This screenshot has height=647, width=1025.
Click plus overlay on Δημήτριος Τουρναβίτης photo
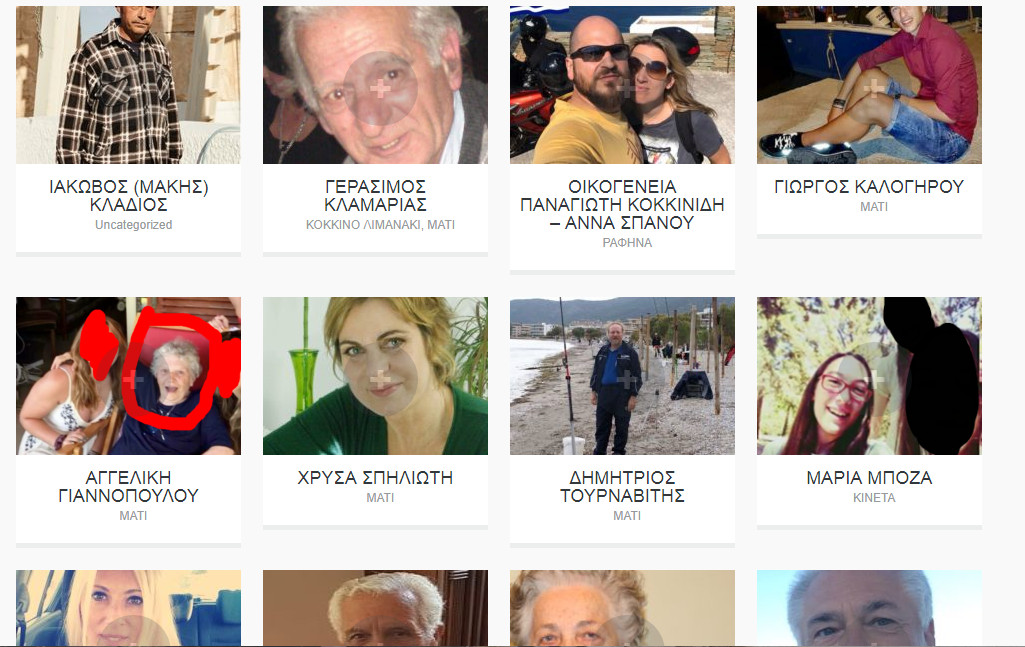coord(627,378)
